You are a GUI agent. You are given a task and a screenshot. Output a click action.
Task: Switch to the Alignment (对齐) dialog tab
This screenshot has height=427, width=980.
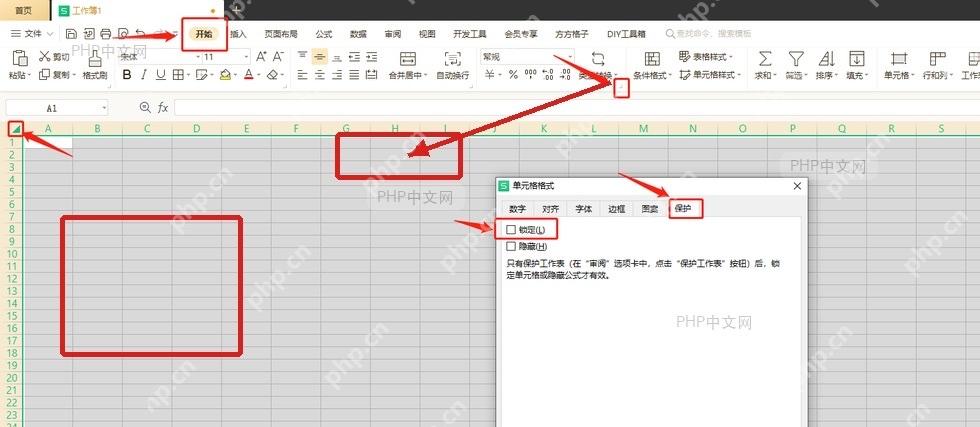[551, 209]
